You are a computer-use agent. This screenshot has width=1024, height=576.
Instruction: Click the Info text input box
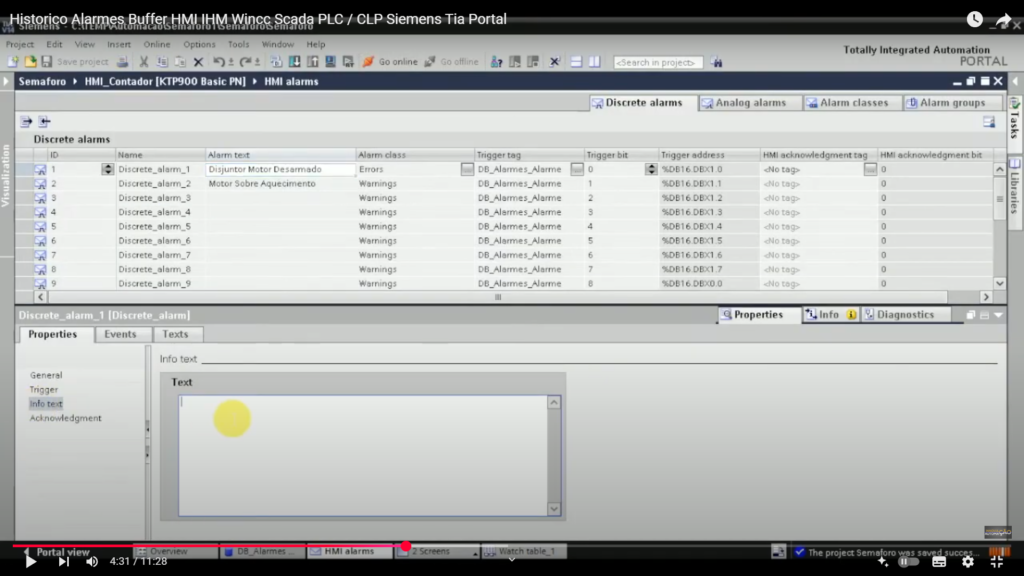pyautogui.click(x=364, y=455)
